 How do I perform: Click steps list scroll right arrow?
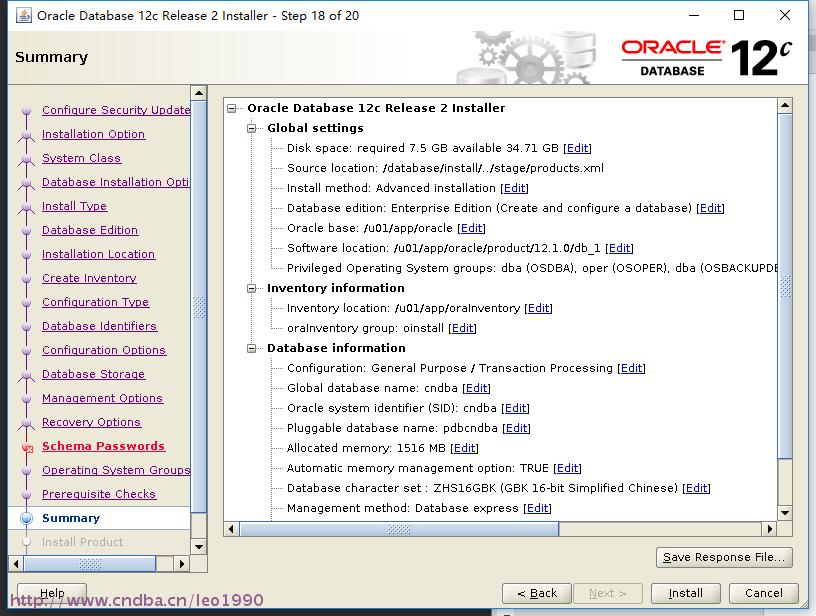coord(181,563)
